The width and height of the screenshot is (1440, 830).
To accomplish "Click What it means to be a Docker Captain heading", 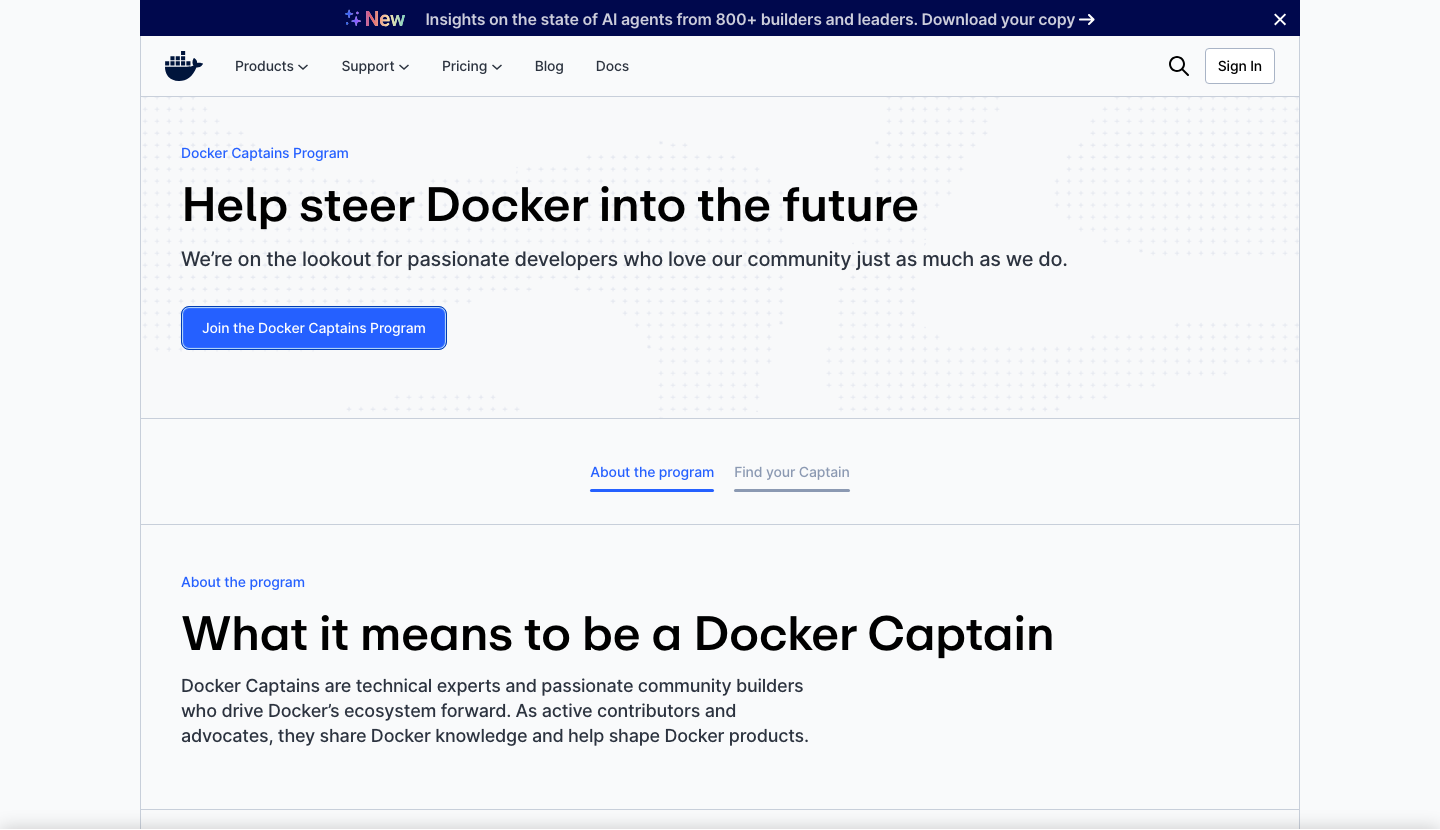I will coord(618,634).
